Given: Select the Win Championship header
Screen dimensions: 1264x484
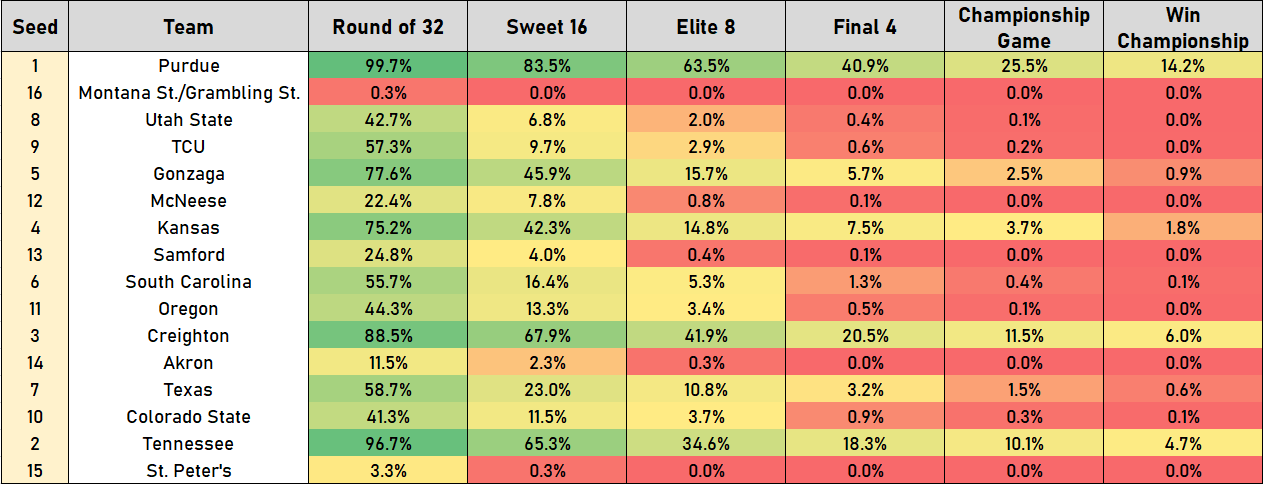Looking at the screenshot, I should pos(1183,27).
